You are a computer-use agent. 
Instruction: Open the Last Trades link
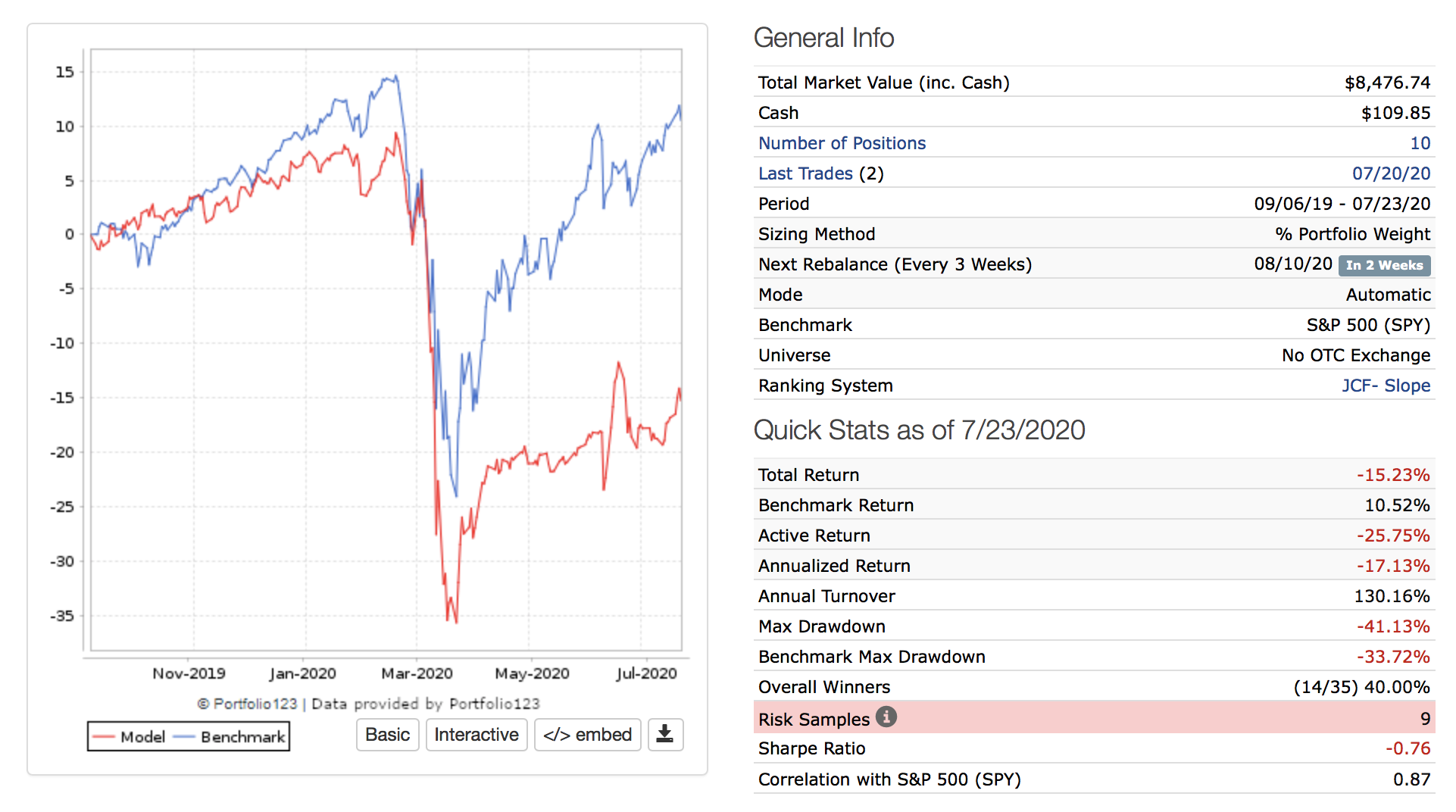pyautogui.click(x=805, y=173)
